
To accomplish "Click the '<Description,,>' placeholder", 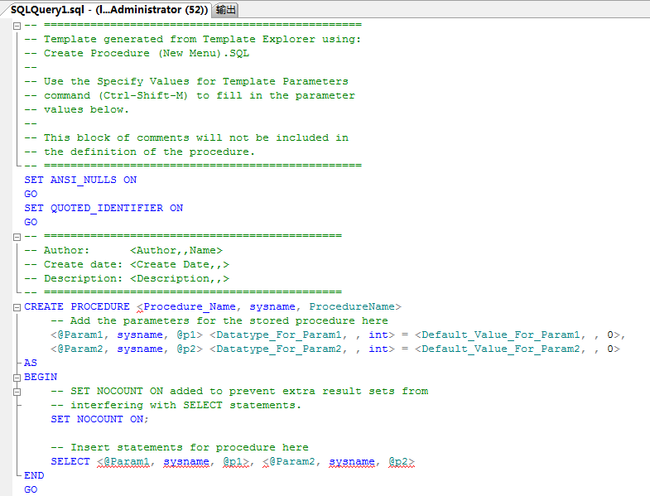I will [x=179, y=278].
